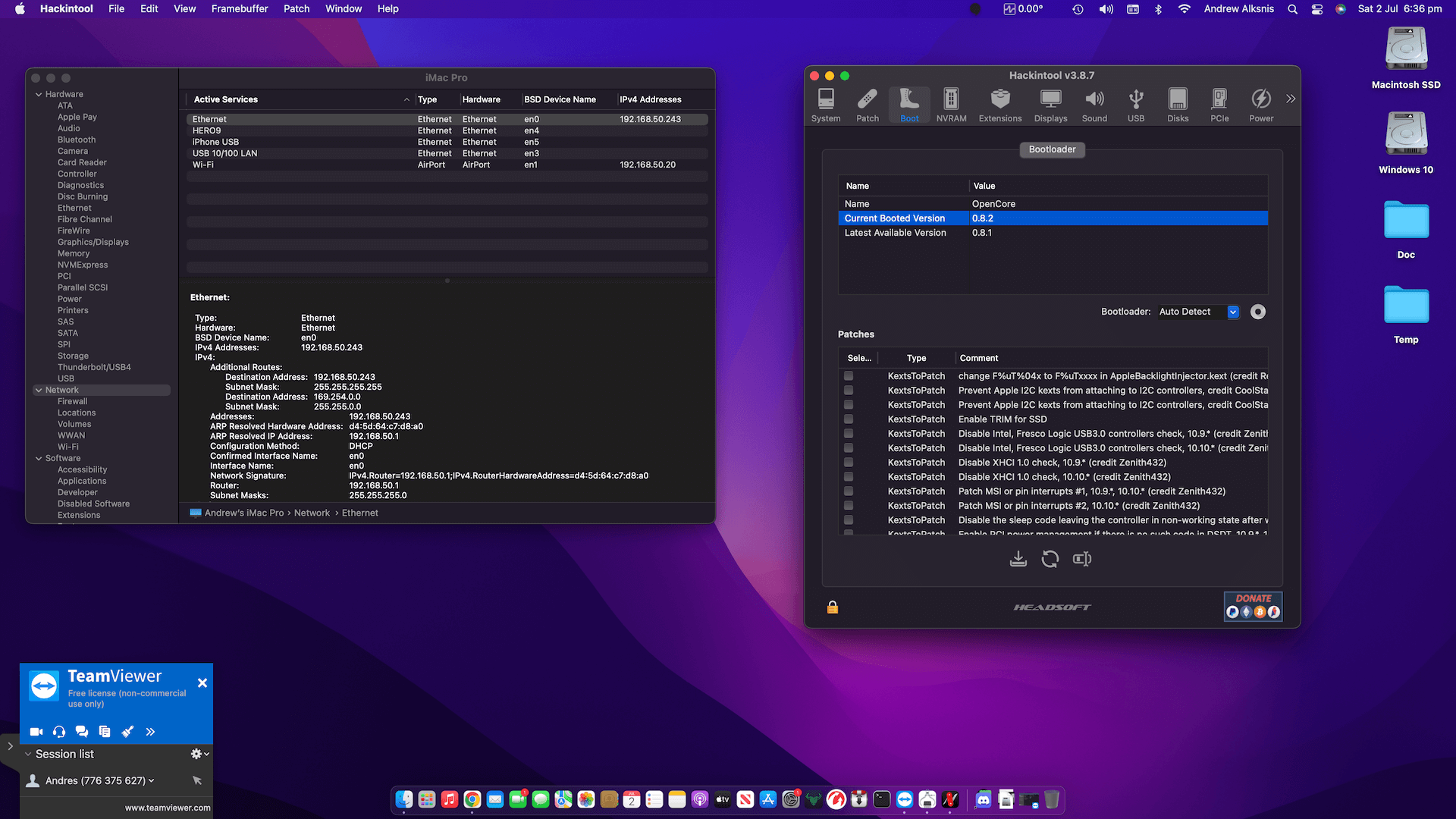Show more toolbar items via double chevron
1456x819 pixels.
point(1291,99)
